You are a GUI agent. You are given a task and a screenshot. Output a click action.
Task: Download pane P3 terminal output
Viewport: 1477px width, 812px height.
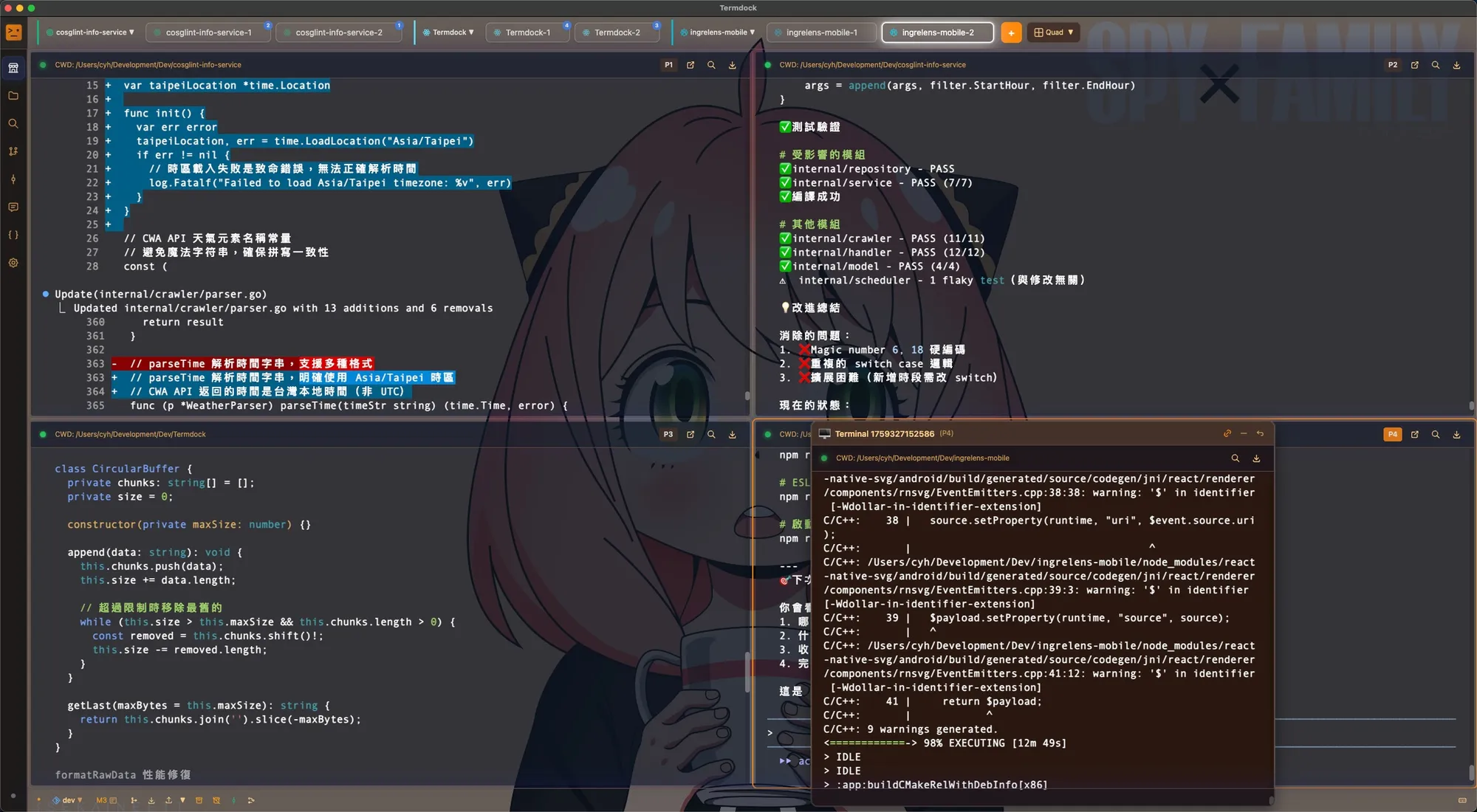coord(732,435)
